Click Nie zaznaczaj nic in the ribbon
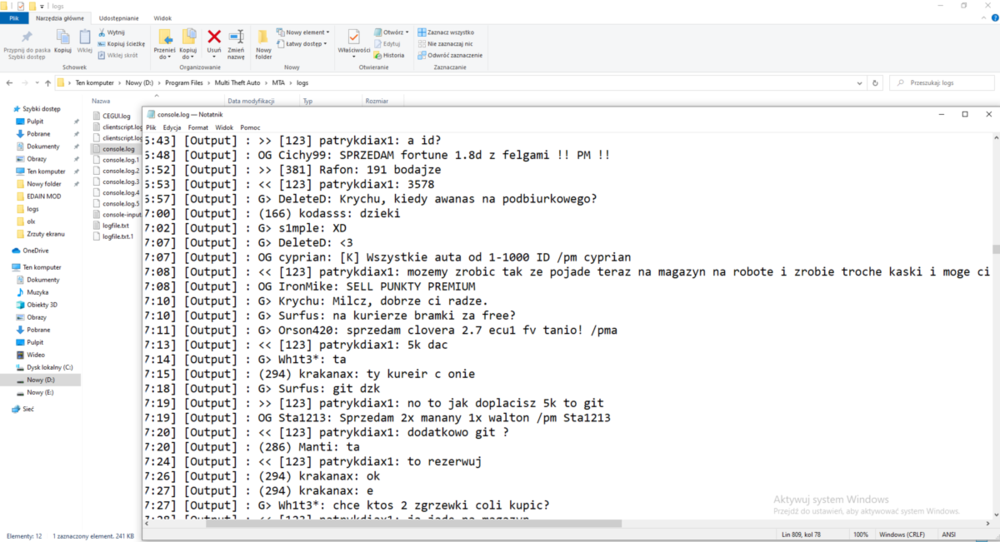The height and width of the screenshot is (542, 1000). [445, 44]
